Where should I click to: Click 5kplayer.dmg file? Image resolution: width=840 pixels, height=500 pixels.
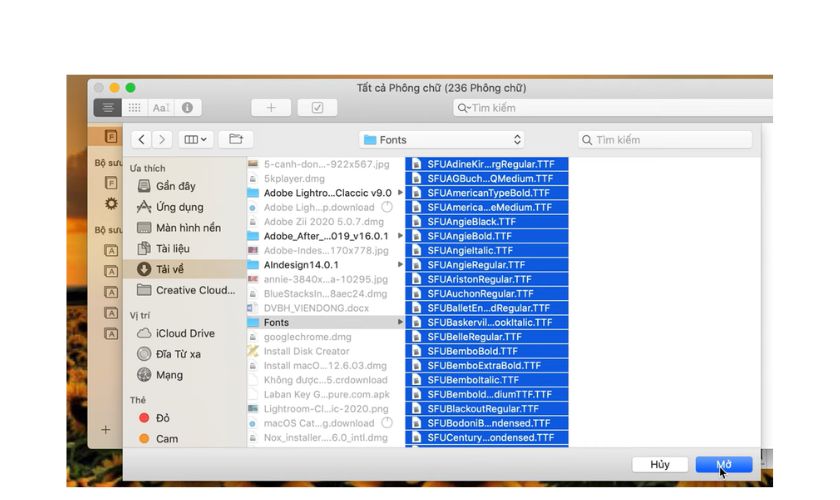pyautogui.click(x=325, y=178)
